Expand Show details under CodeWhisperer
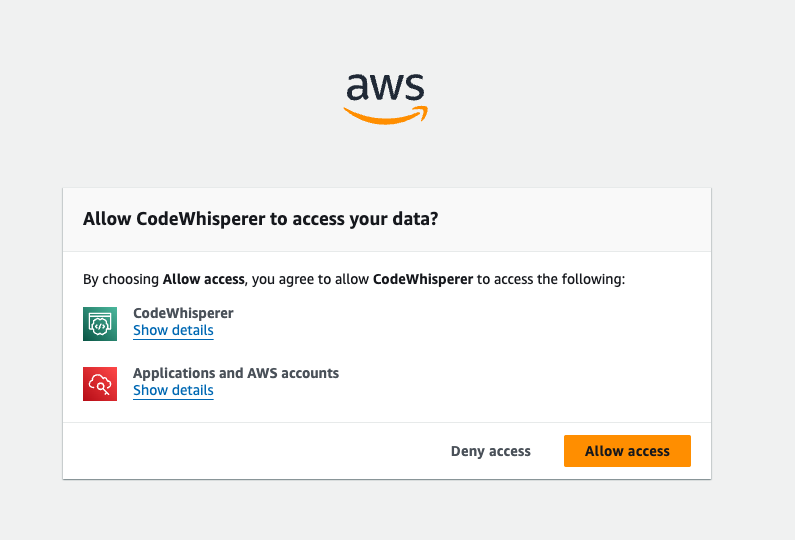The width and height of the screenshot is (795, 540). pos(173,331)
